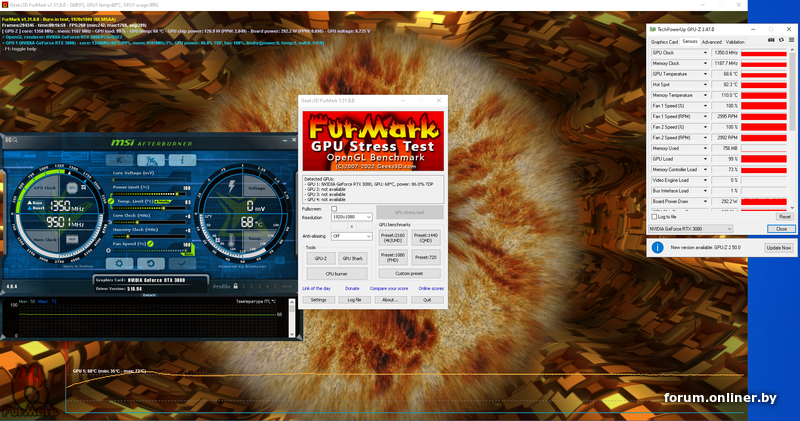Click Afterburner top-left skin icon

tap(11, 140)
